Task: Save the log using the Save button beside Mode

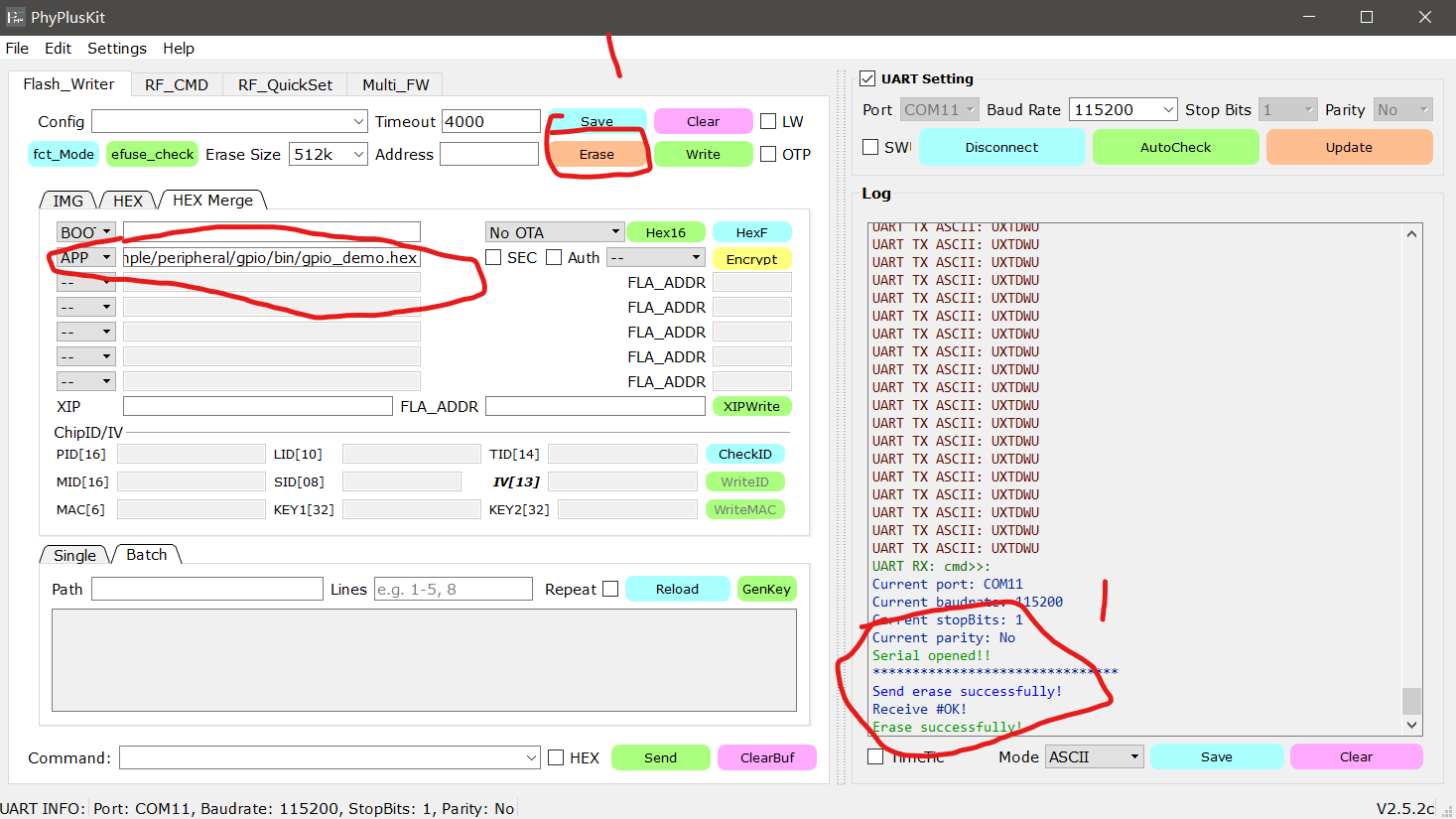Action: click(1216, 756)
